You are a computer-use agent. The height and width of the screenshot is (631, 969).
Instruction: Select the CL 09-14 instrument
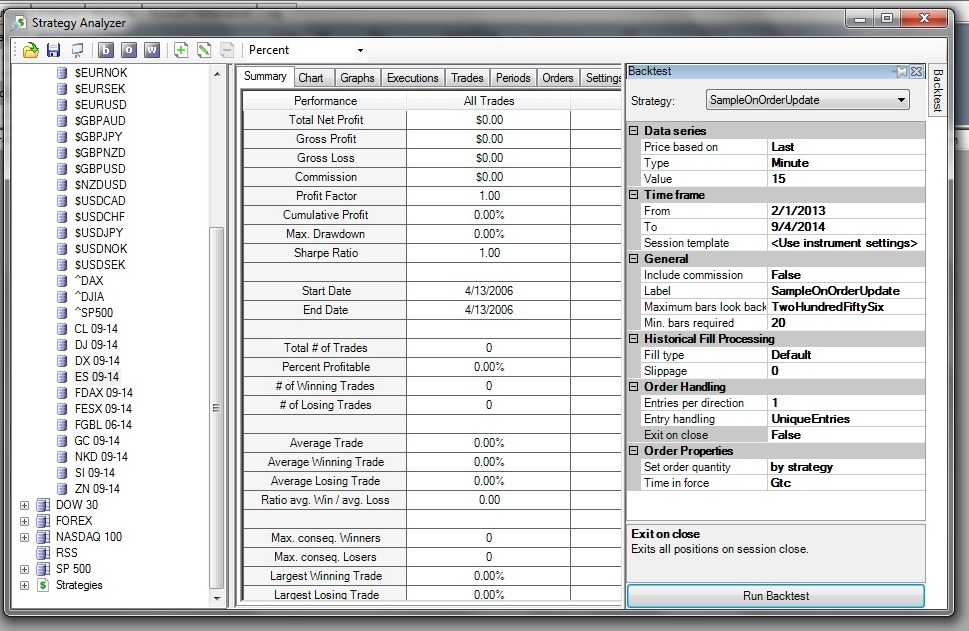[96, 329]
